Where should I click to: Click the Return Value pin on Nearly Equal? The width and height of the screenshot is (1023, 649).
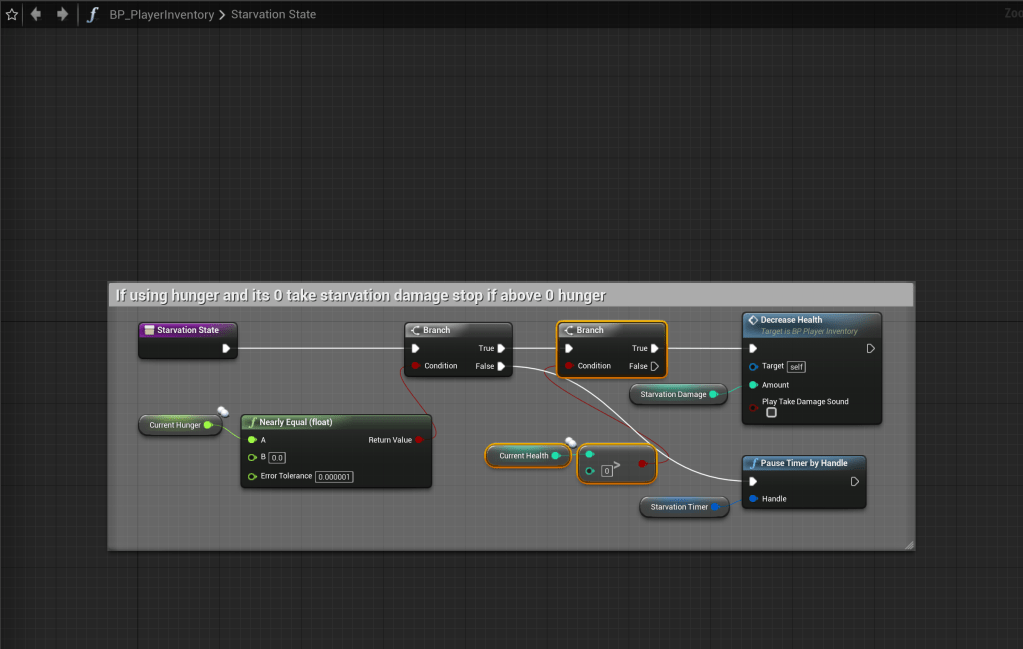(x=419, y=439)
